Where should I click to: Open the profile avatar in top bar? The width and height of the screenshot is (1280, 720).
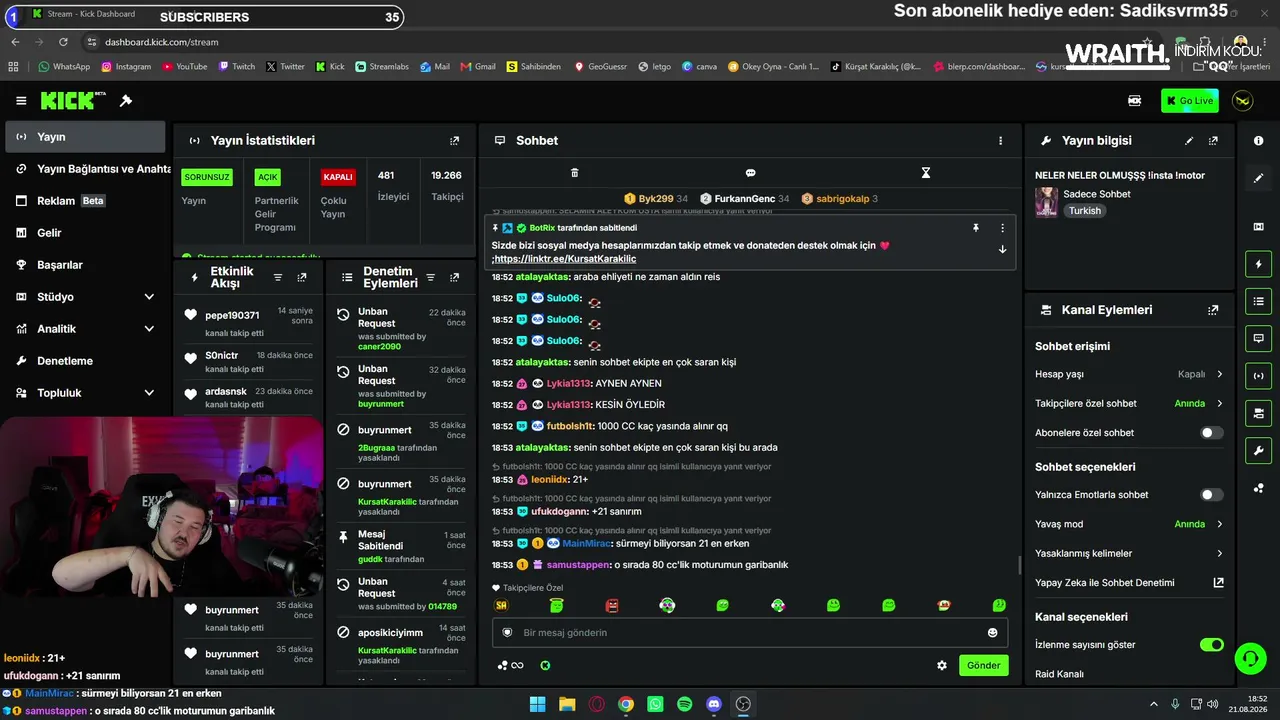[1242, 101]
